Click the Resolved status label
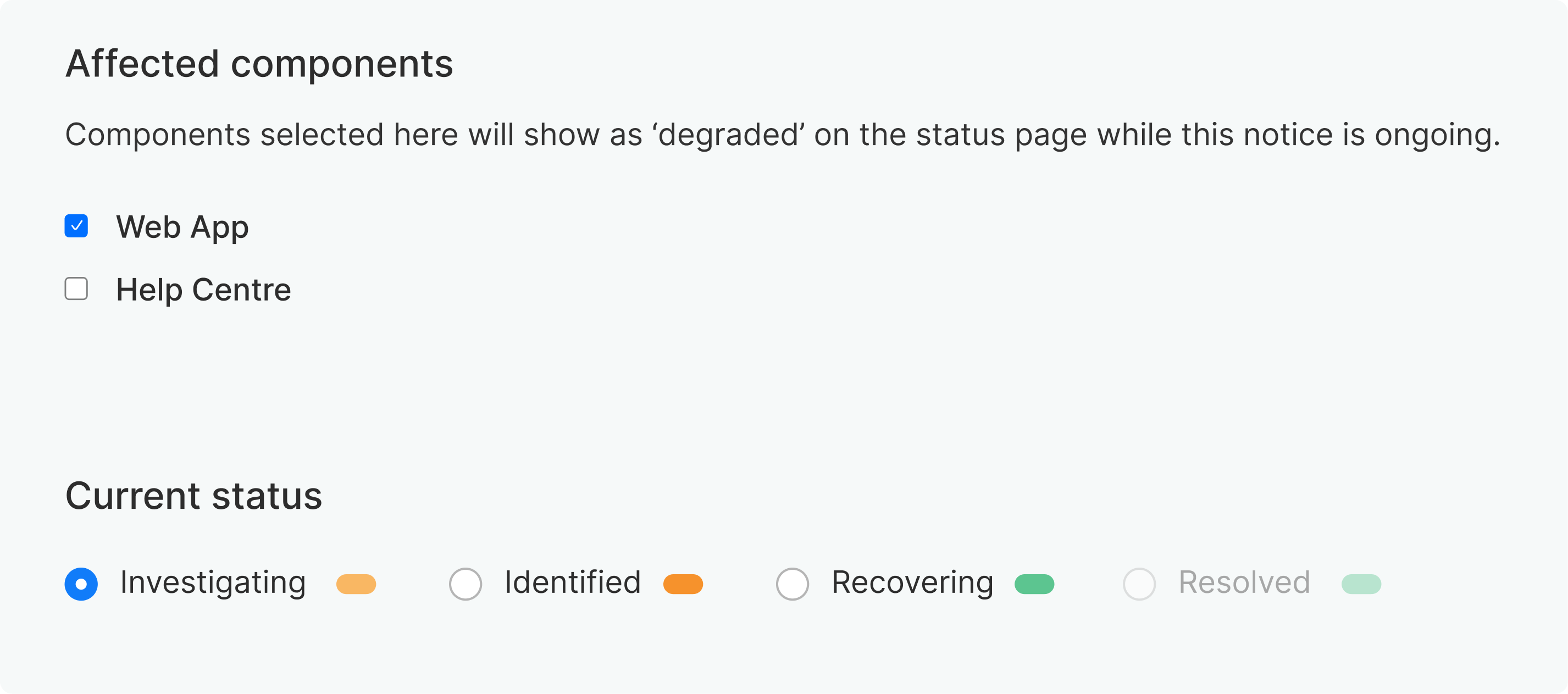This screenshot has height=694, width=1568. pyautogui.click(x=1245, y=583)
